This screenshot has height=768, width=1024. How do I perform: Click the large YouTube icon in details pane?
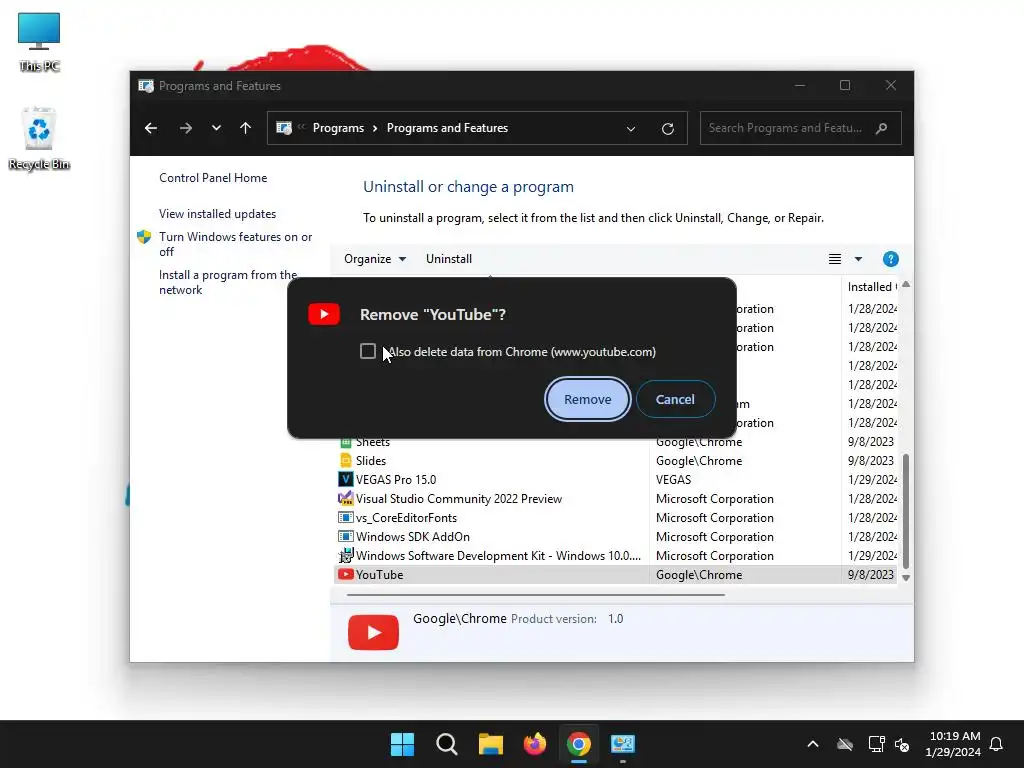[x=374, y=632]
